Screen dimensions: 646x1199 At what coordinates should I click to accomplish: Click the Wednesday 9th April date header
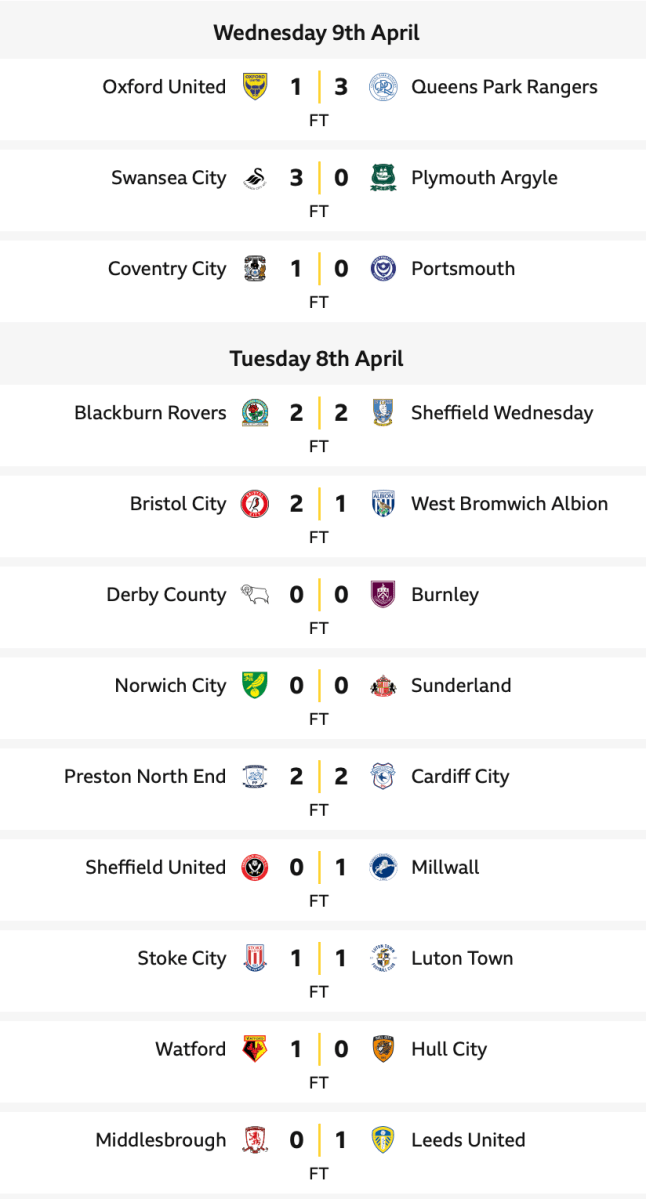click(316, 33)
